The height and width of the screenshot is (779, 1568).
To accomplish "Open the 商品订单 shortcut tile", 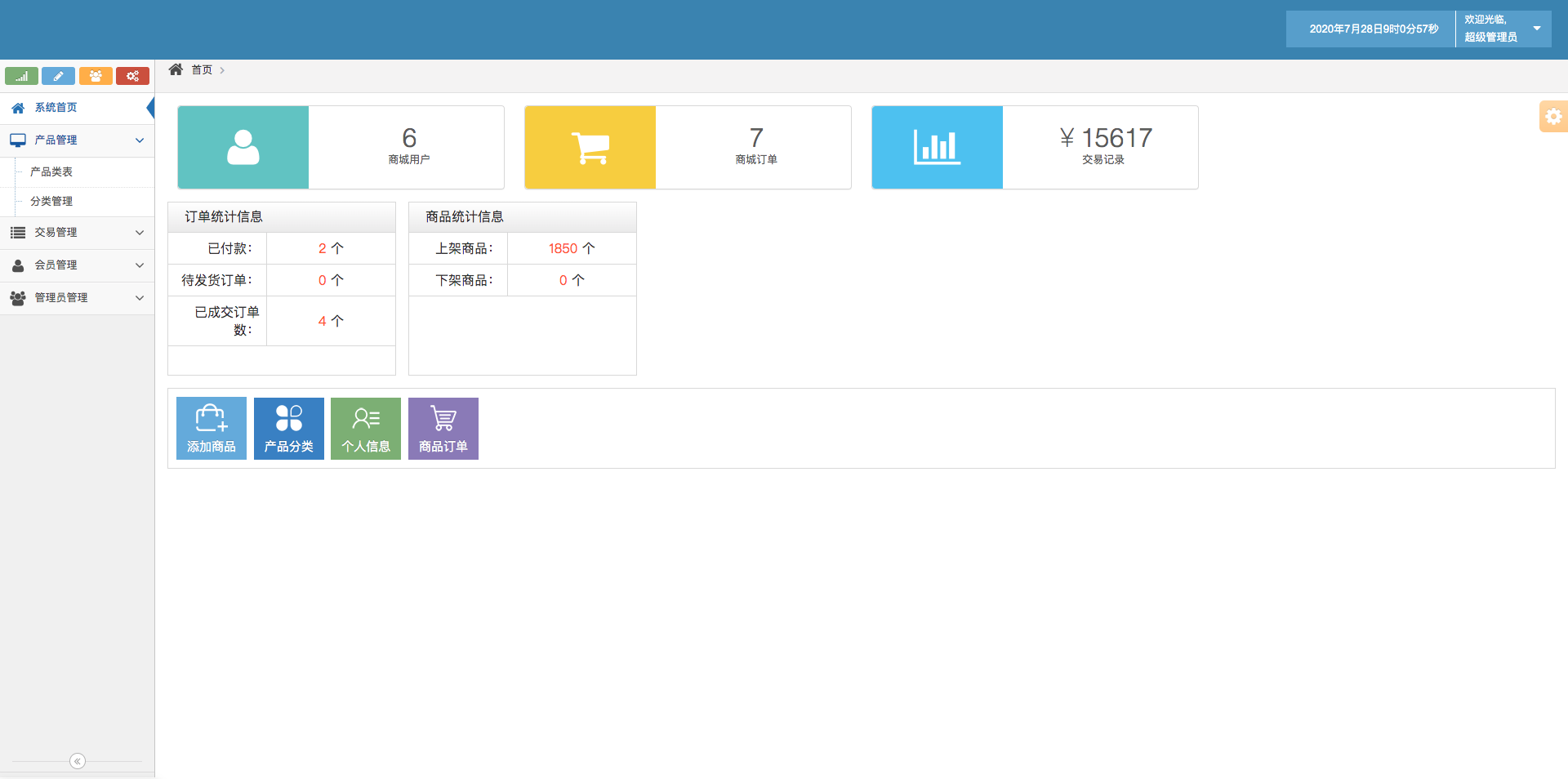I will pos(443,429).
